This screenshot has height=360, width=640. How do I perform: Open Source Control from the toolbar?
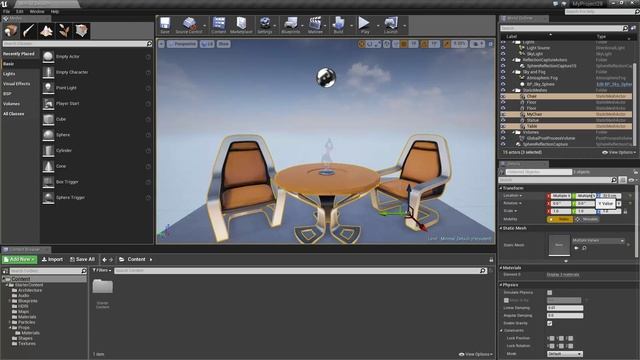point(189,25)
